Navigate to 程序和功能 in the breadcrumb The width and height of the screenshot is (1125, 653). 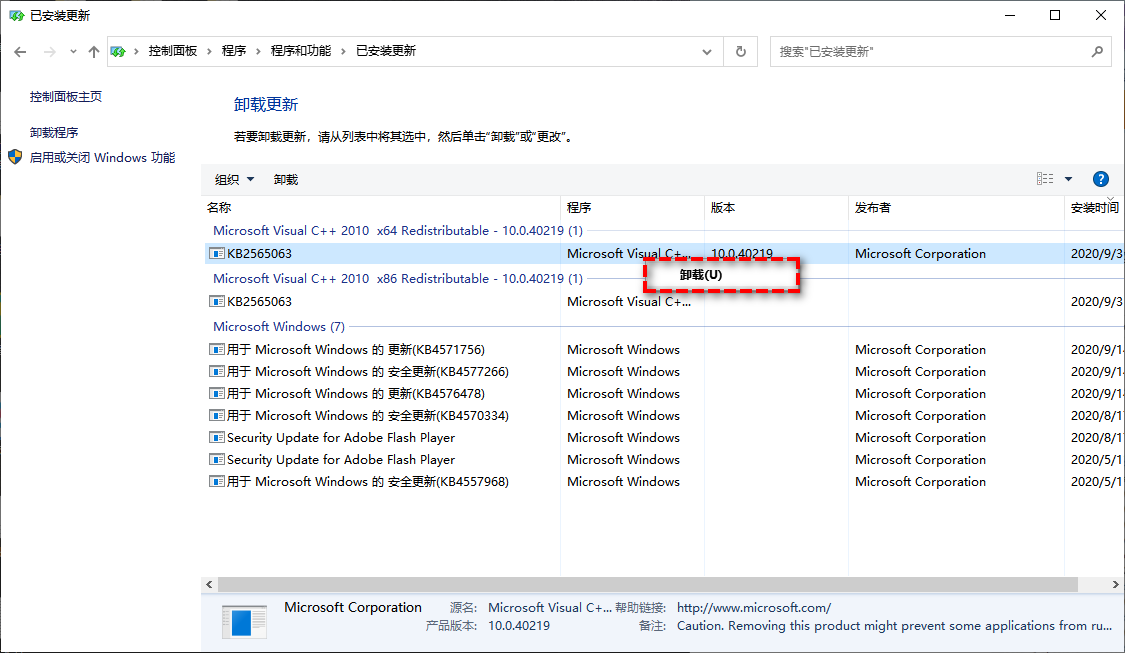click(x=301, y=51)
